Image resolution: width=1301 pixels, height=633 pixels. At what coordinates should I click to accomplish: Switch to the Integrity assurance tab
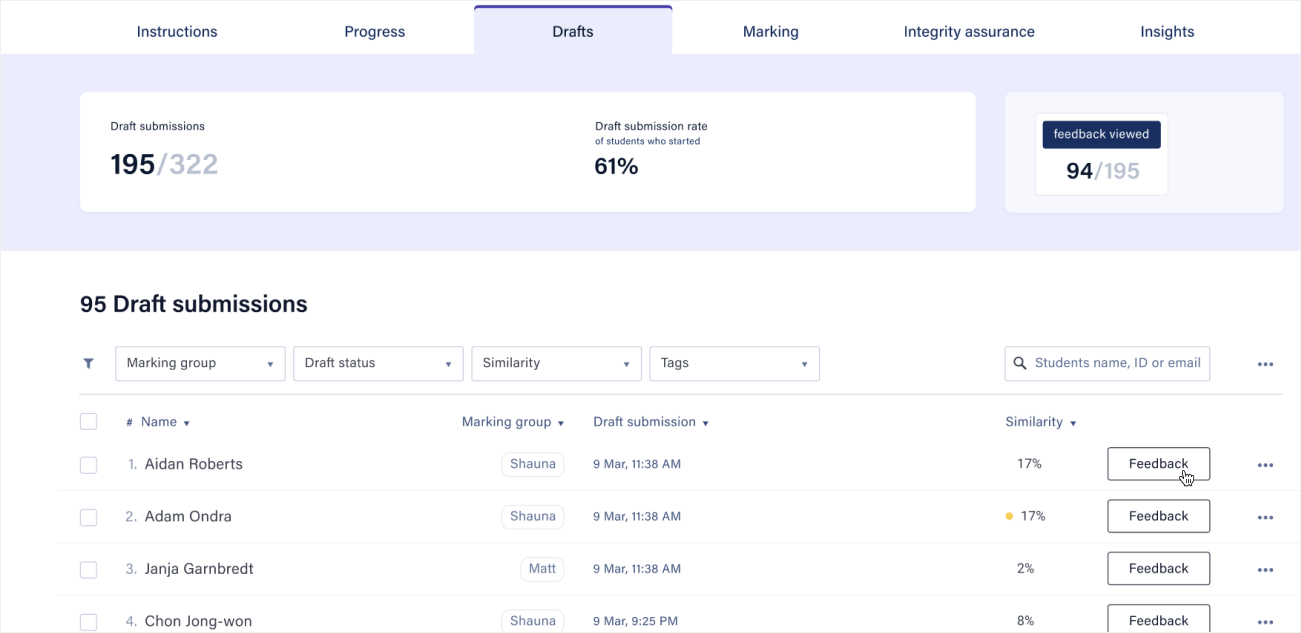[x=968, y=31]
